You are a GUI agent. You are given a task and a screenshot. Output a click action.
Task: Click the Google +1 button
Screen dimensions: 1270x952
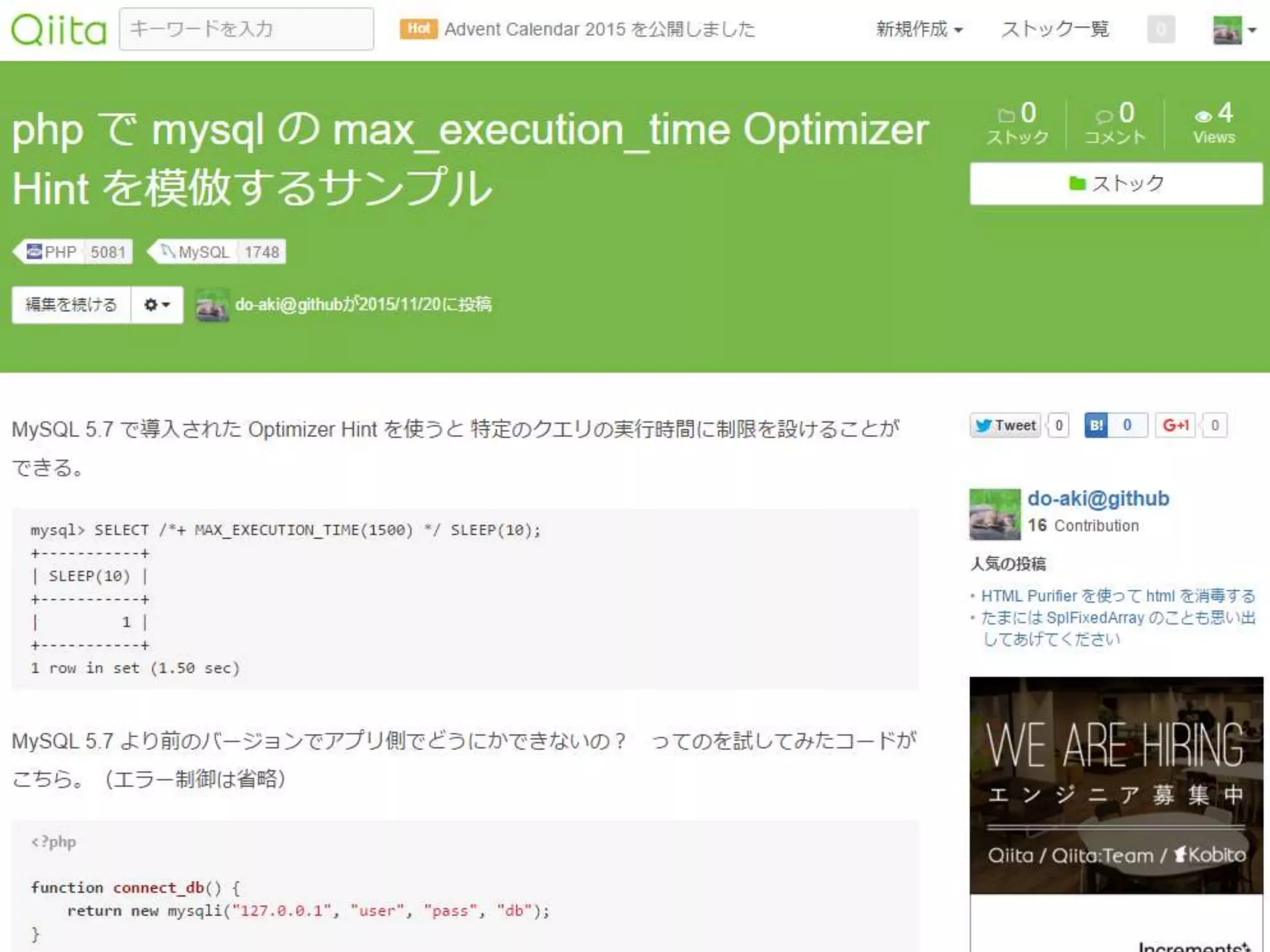click(x=1175, y=425)
